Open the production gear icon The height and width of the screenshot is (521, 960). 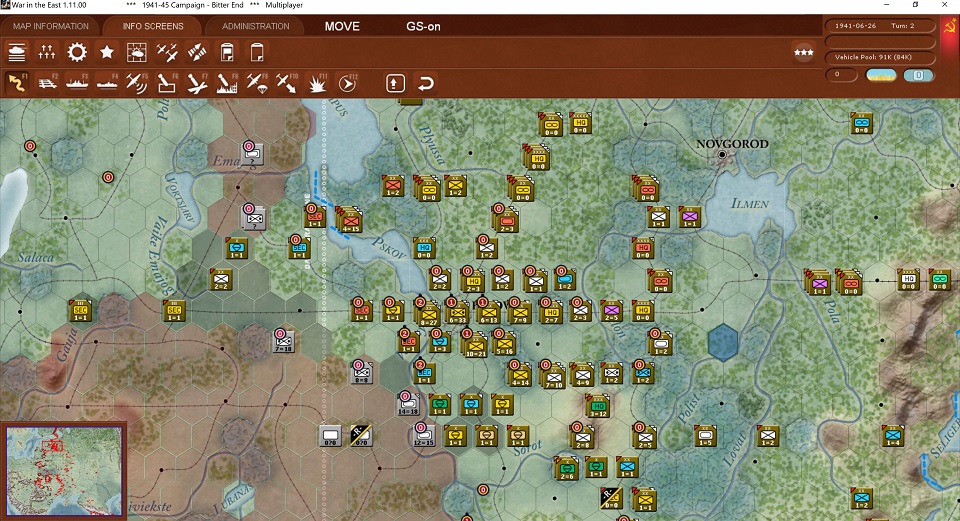pyautogui.click(x=77, y=53)
